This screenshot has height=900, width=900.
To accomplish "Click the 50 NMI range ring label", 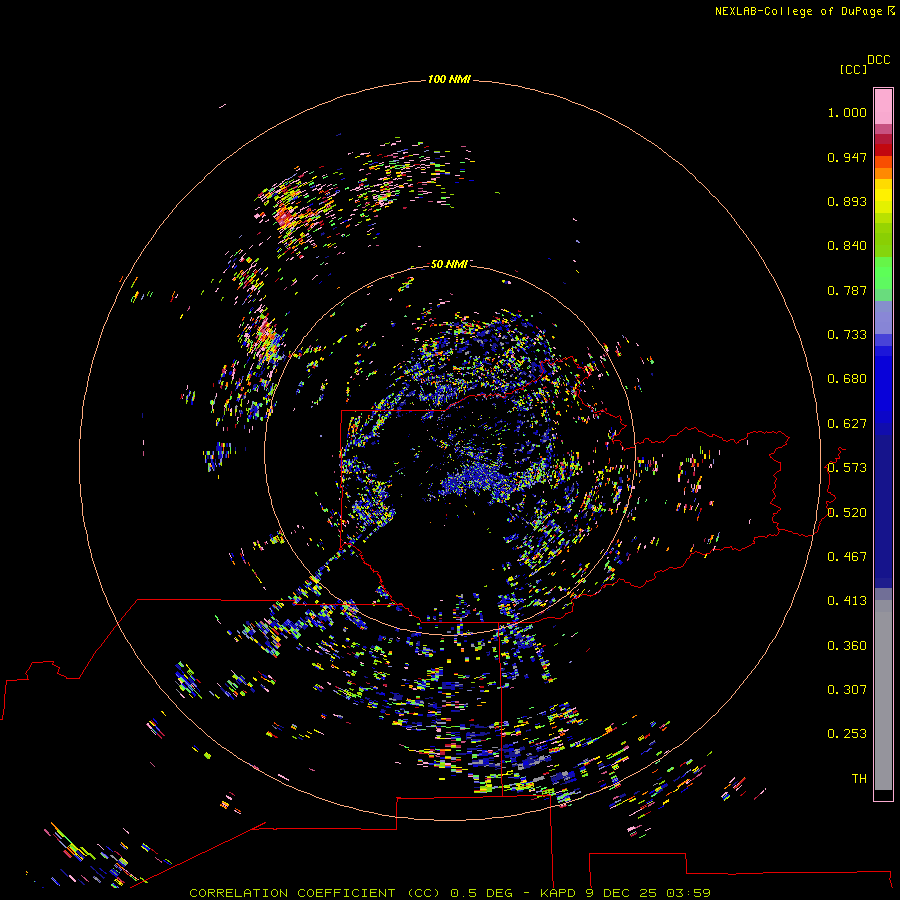I will click(449, 264).
